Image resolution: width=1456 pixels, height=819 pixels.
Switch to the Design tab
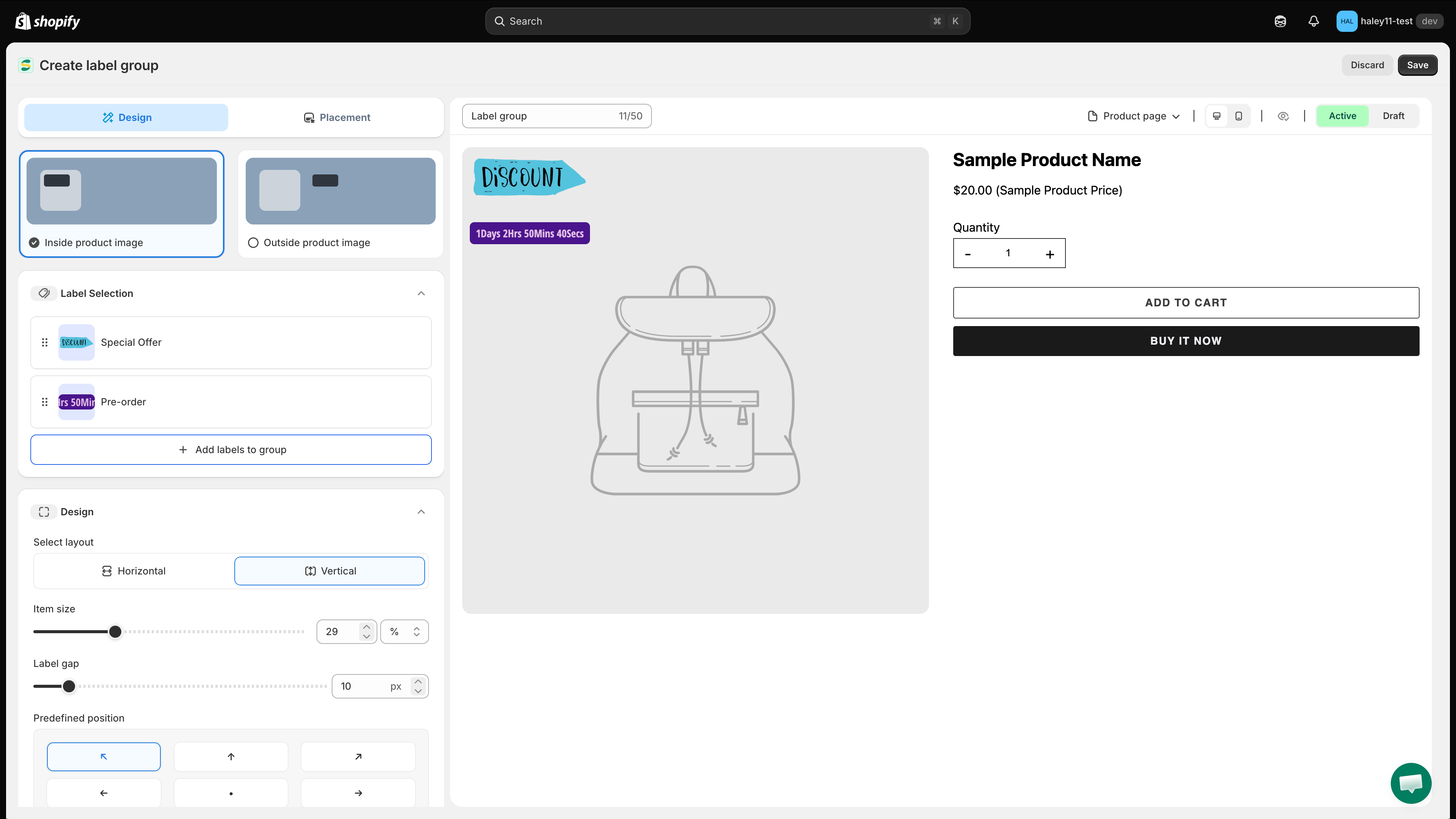pos(126,117)
